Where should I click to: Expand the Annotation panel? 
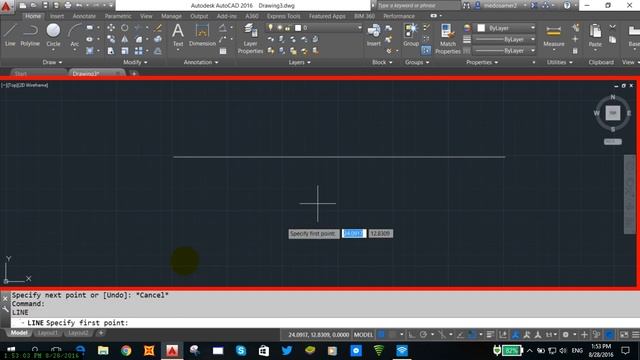click(201, 62)
